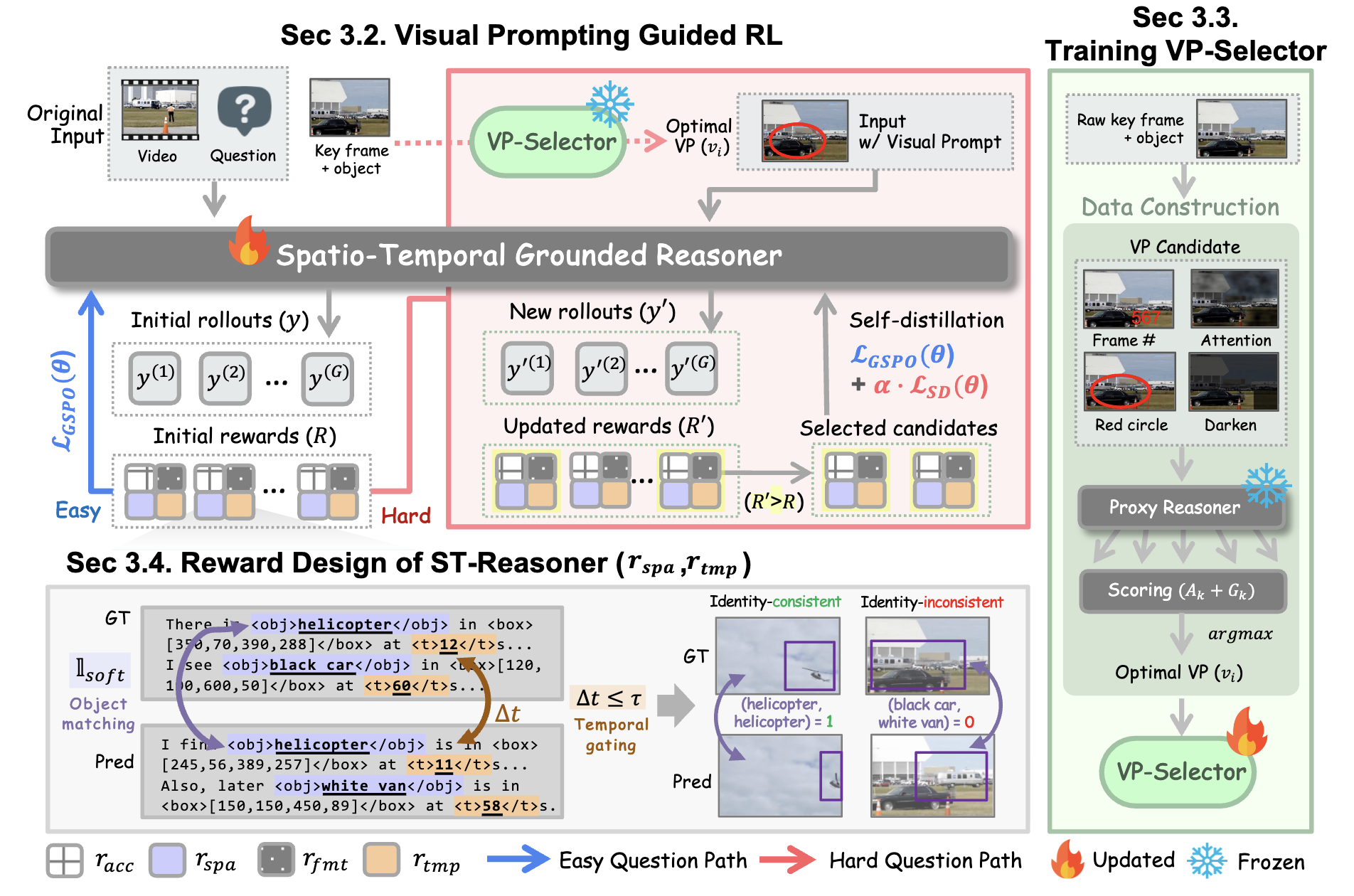Select the Red circle VP candidate thumbnail

1129,382
